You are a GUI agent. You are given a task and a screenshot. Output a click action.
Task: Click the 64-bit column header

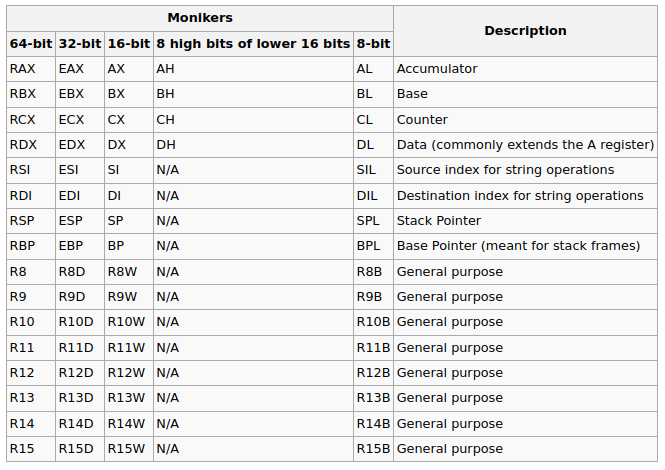tap(31, 44)
